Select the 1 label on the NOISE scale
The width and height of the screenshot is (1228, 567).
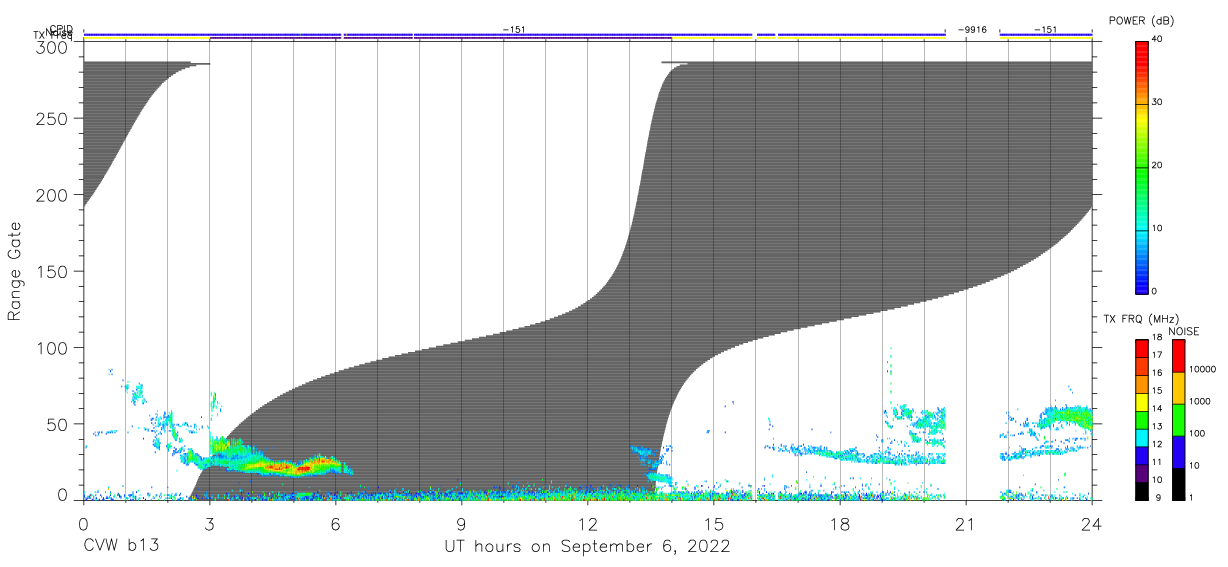pyautogui.click(x=1193, y=497)
